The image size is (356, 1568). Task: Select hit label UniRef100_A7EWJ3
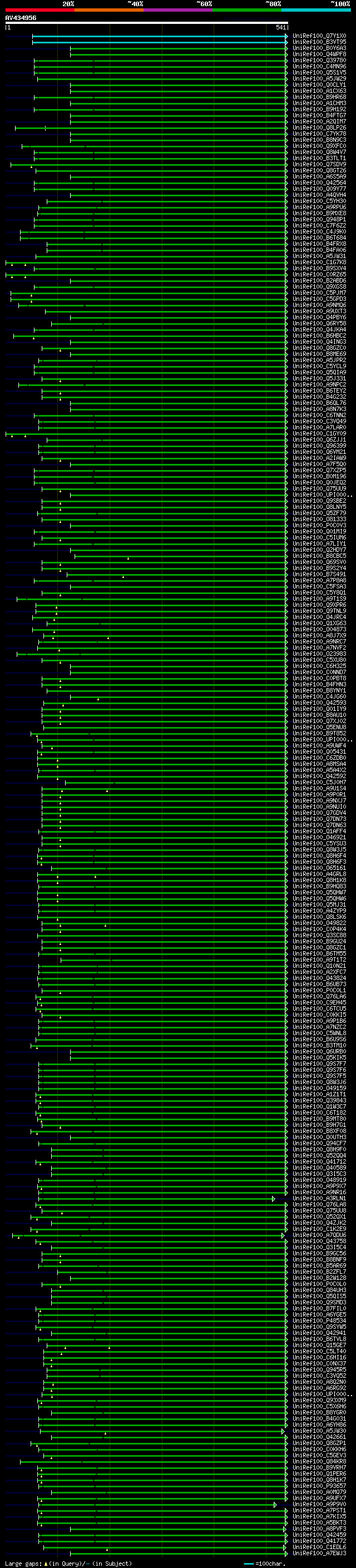coord(319,1554)
